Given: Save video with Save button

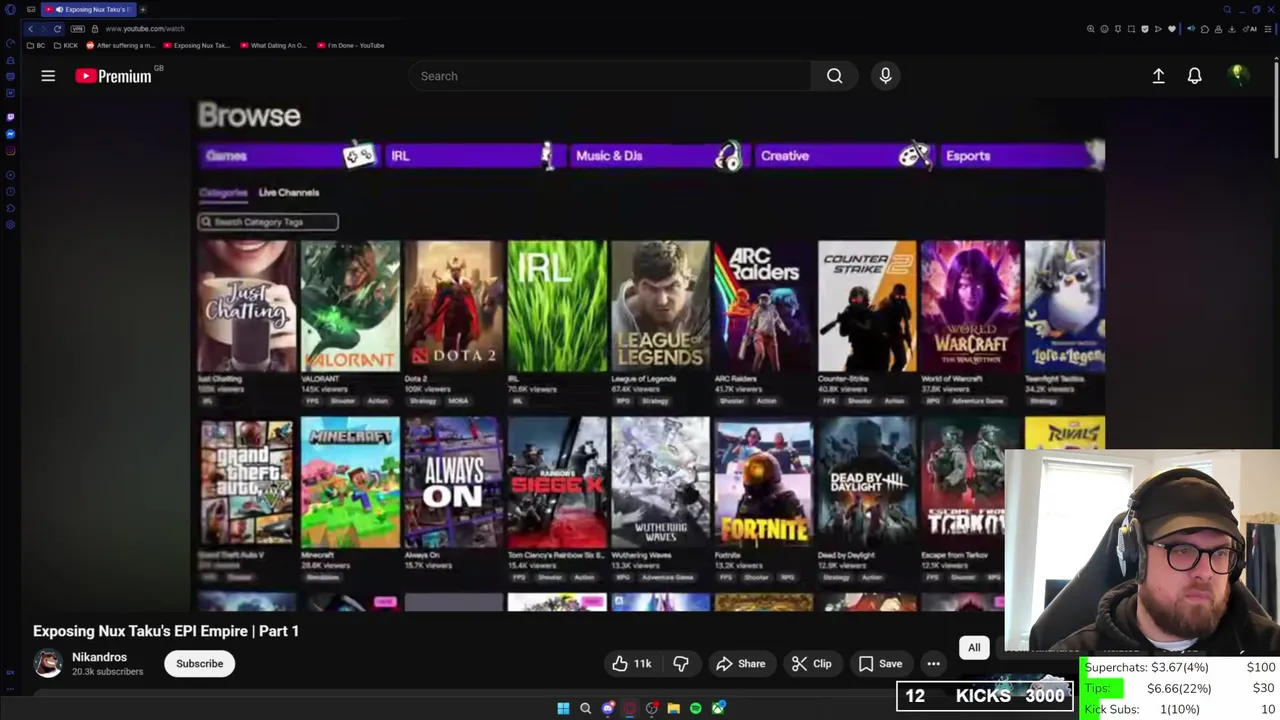Looking at the screenshot, I should pos(880,664).
